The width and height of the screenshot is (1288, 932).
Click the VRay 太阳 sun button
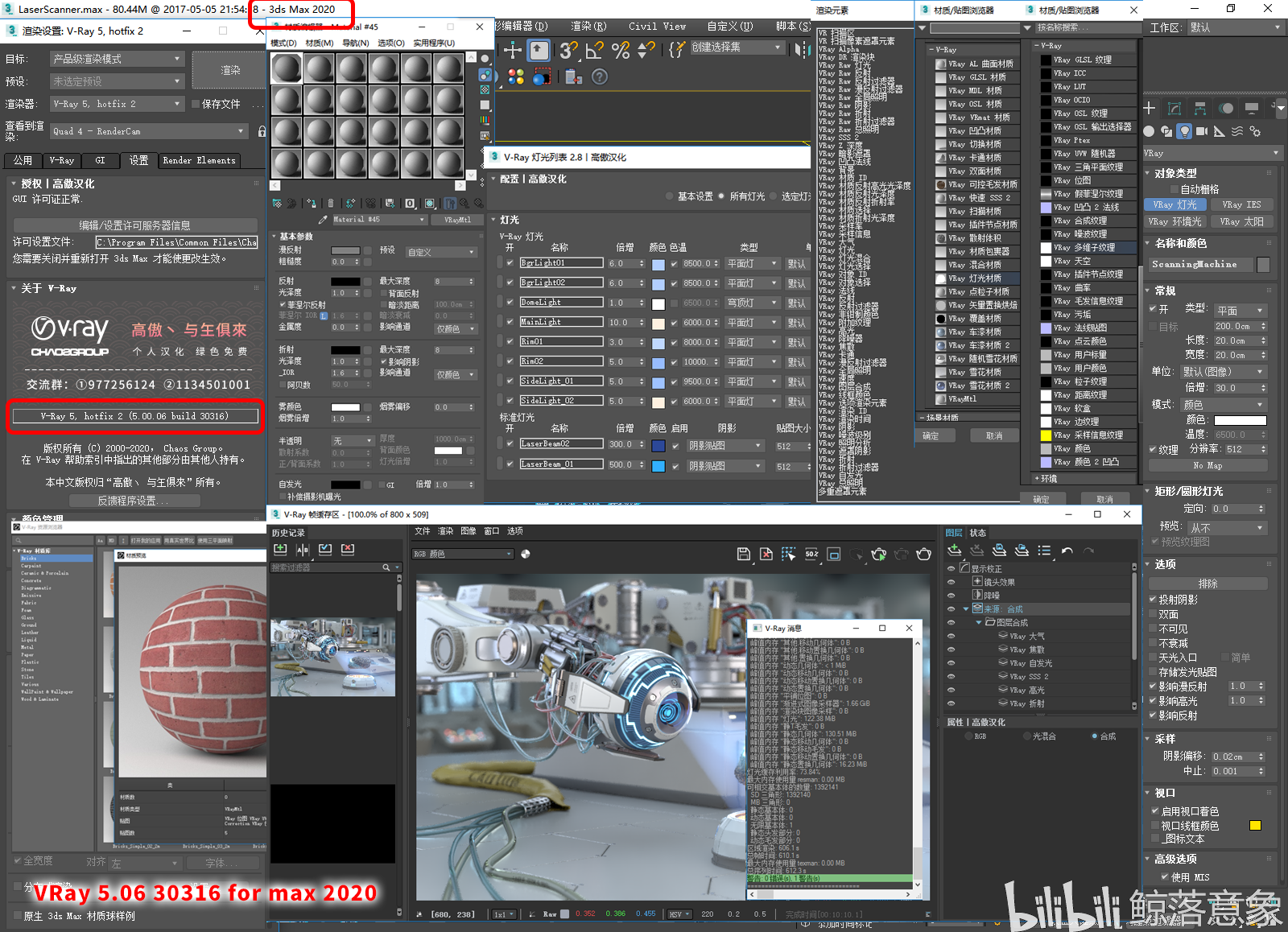click(1241, 221)
